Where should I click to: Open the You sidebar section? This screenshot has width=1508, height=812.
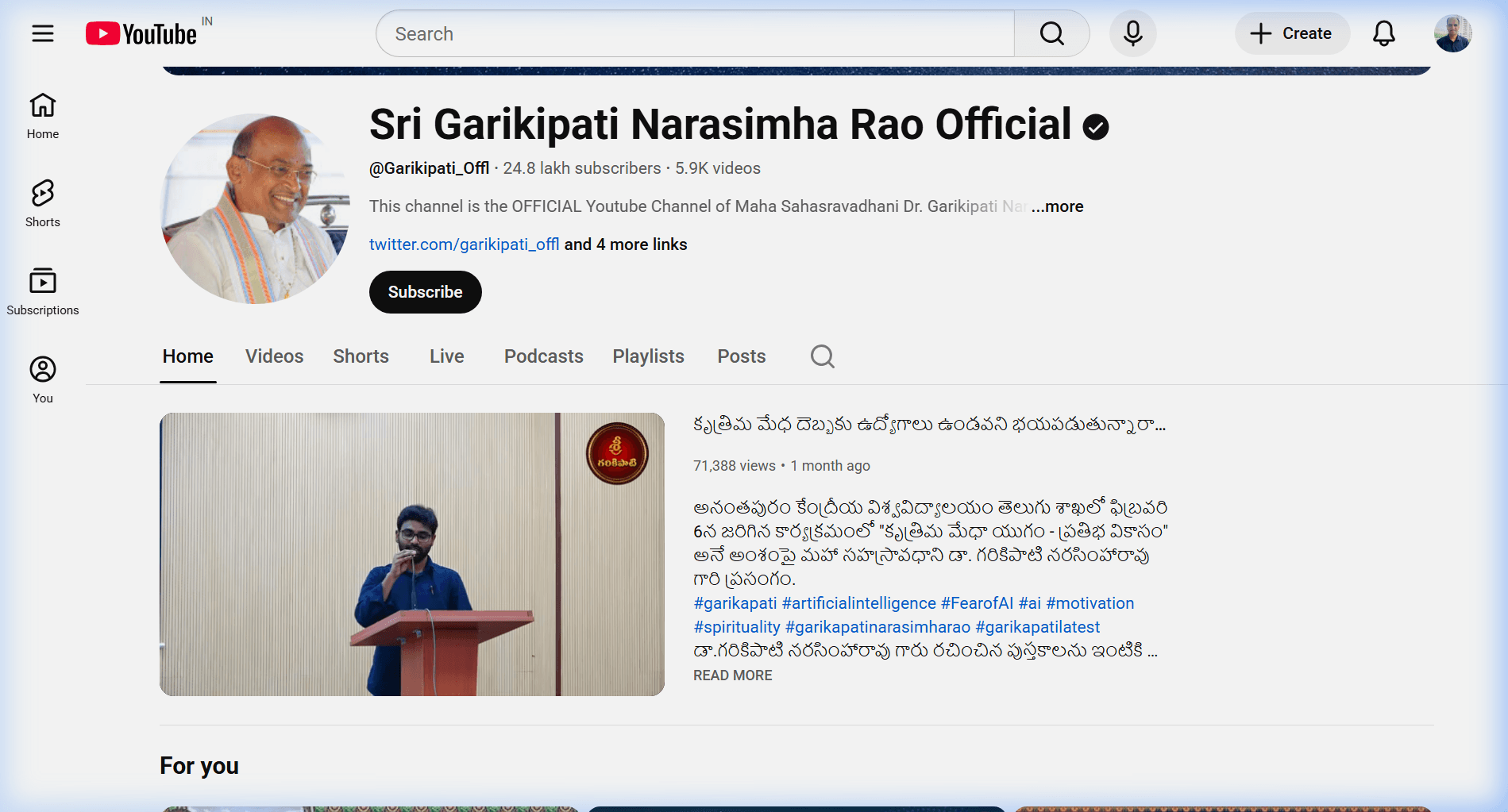click(43, 379)
